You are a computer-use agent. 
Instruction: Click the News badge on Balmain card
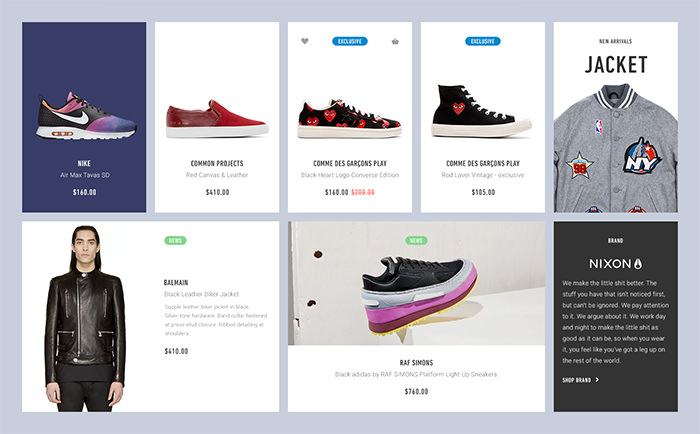(175, 240)
